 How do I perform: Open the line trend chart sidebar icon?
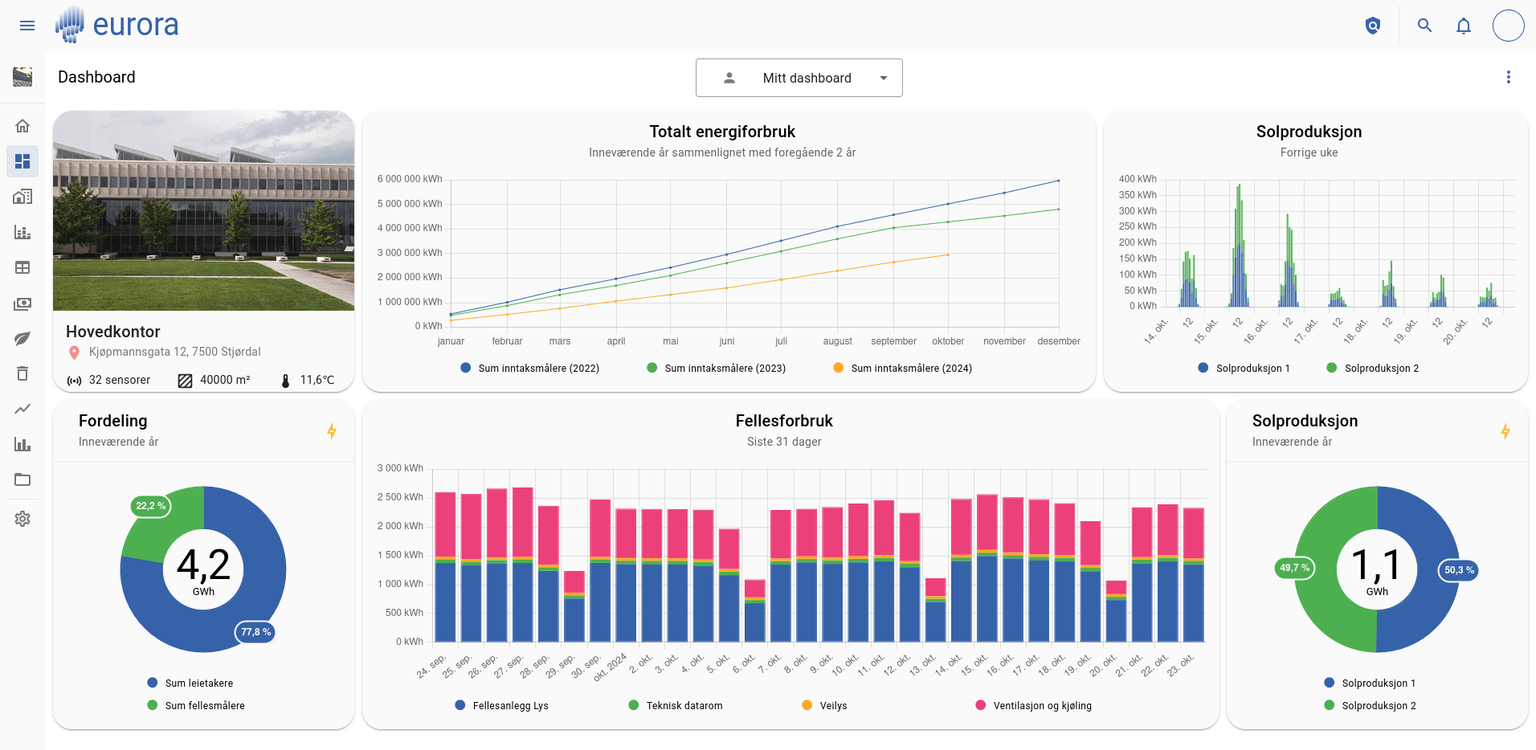22,408
